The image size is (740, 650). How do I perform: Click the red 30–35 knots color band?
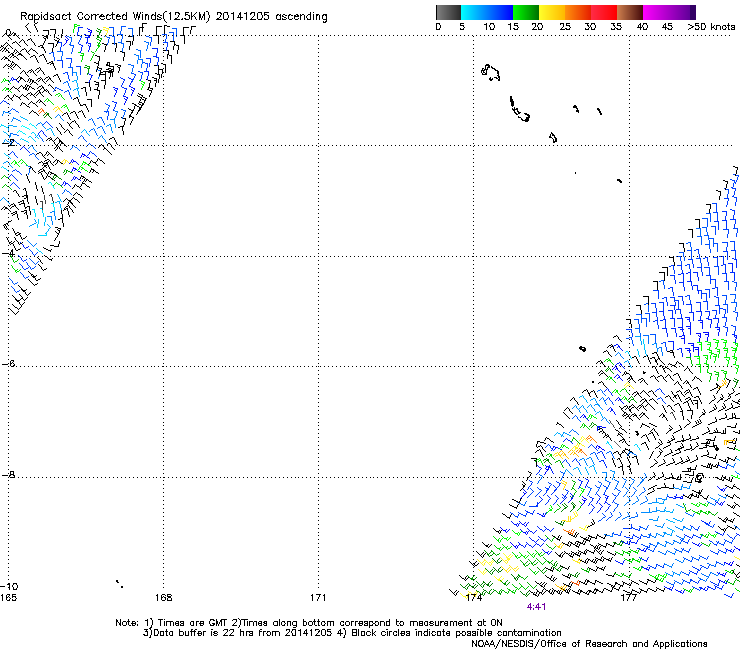click(604, 12)
